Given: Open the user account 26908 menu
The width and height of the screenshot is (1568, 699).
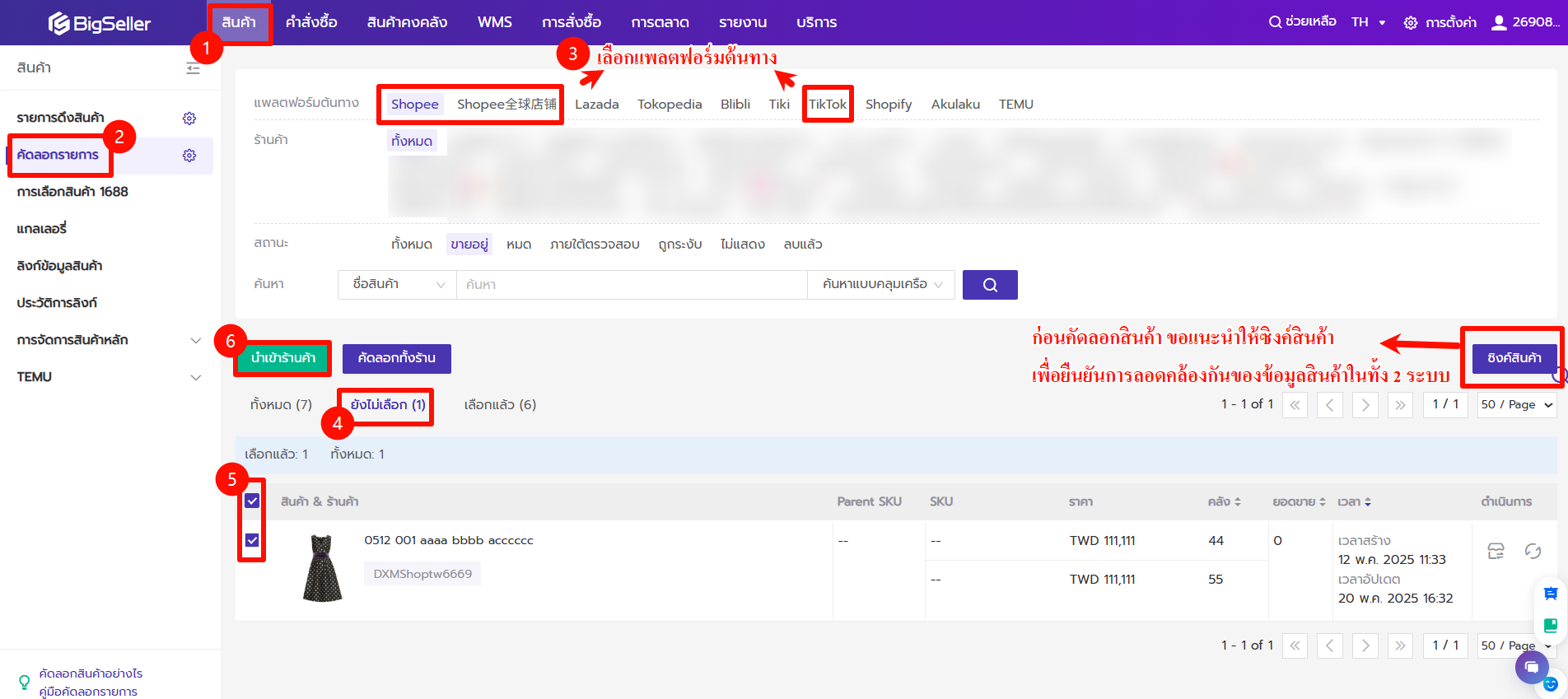Looking at the screenshot, I should [x=1526, y=22].
